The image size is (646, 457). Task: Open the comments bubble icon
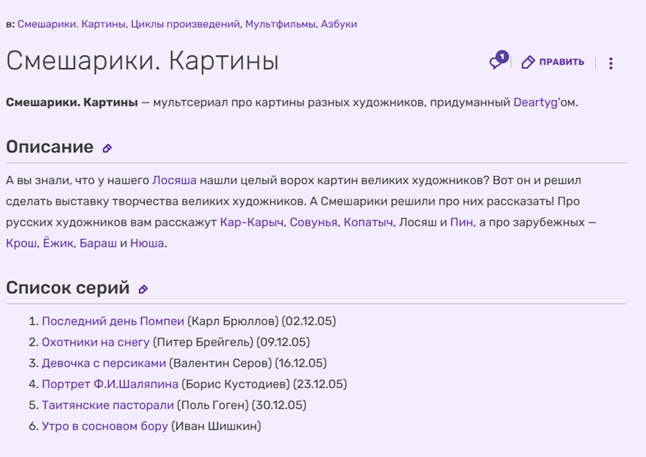[499, 61]
